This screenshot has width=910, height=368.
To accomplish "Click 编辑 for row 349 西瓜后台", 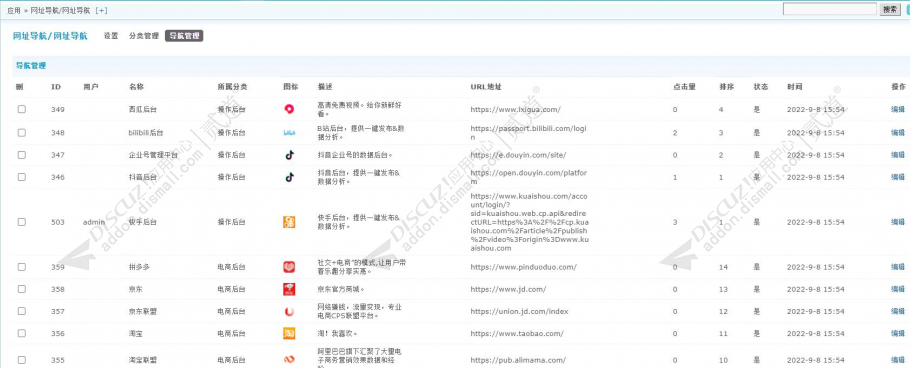I will click(898, 109).
